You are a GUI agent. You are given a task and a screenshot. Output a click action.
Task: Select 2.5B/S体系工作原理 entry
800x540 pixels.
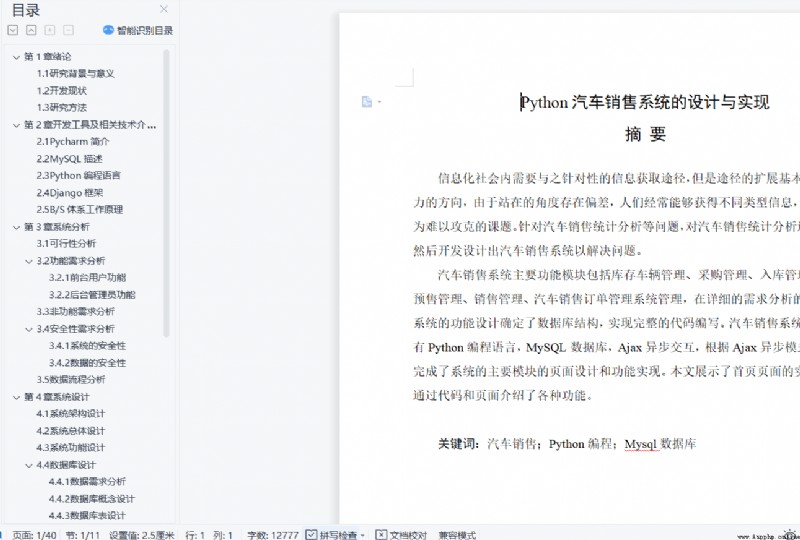coord(80,210)
